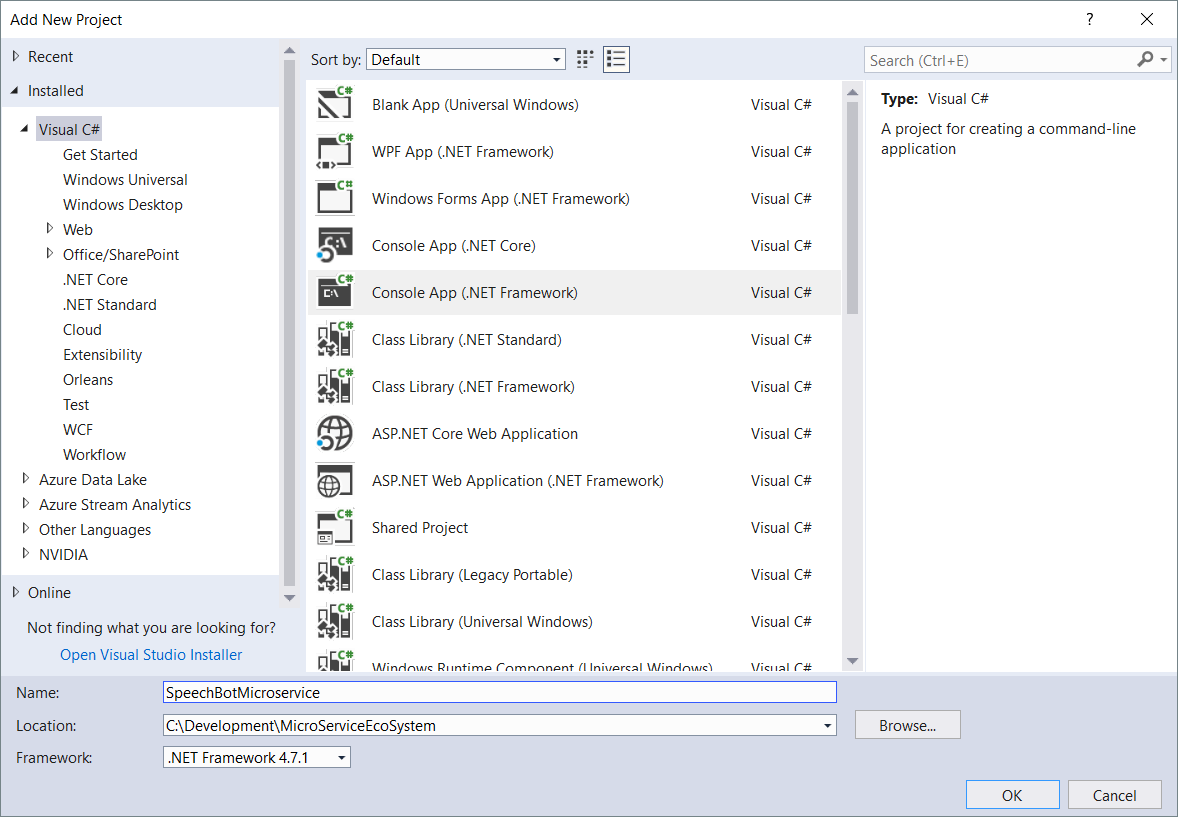Click the Cancel button
The height and width of the screenshot is (817, 1178).
1114,795
